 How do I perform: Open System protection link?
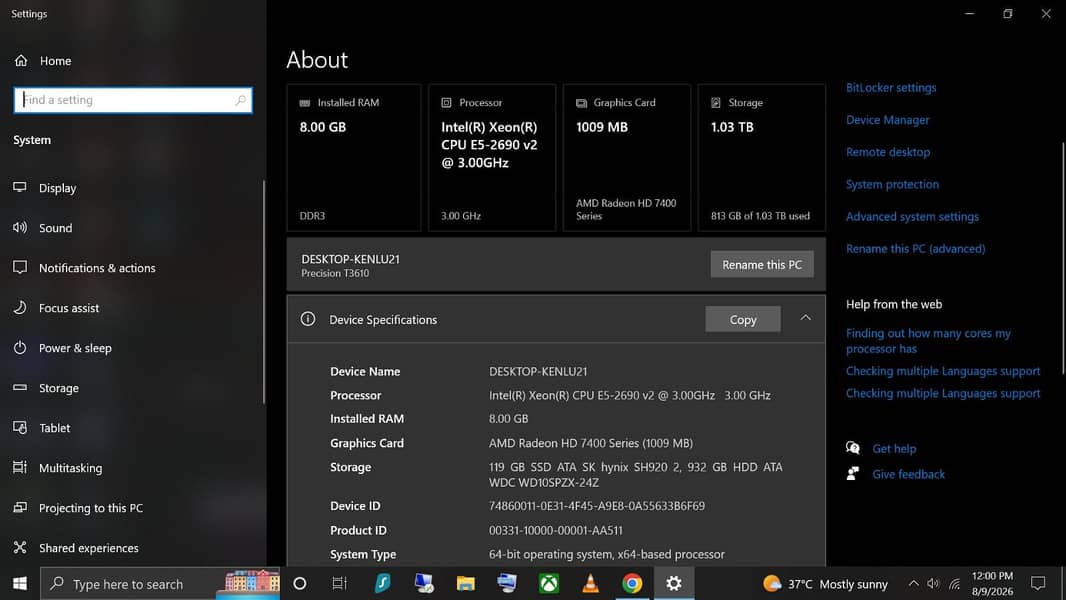pyautogui.click(x=892, y=185)
